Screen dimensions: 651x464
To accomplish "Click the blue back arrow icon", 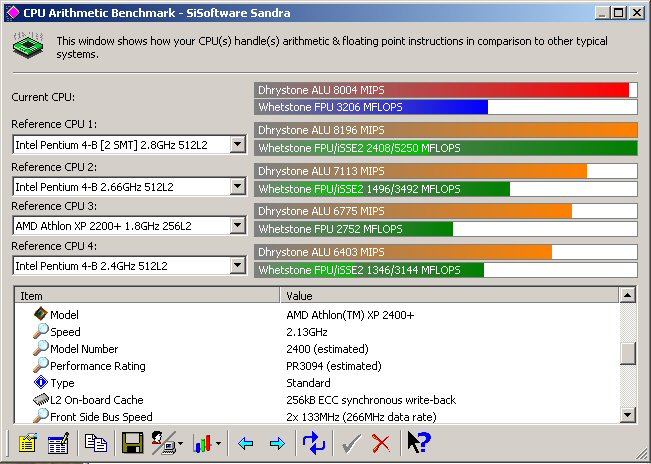I will (246, 443).
